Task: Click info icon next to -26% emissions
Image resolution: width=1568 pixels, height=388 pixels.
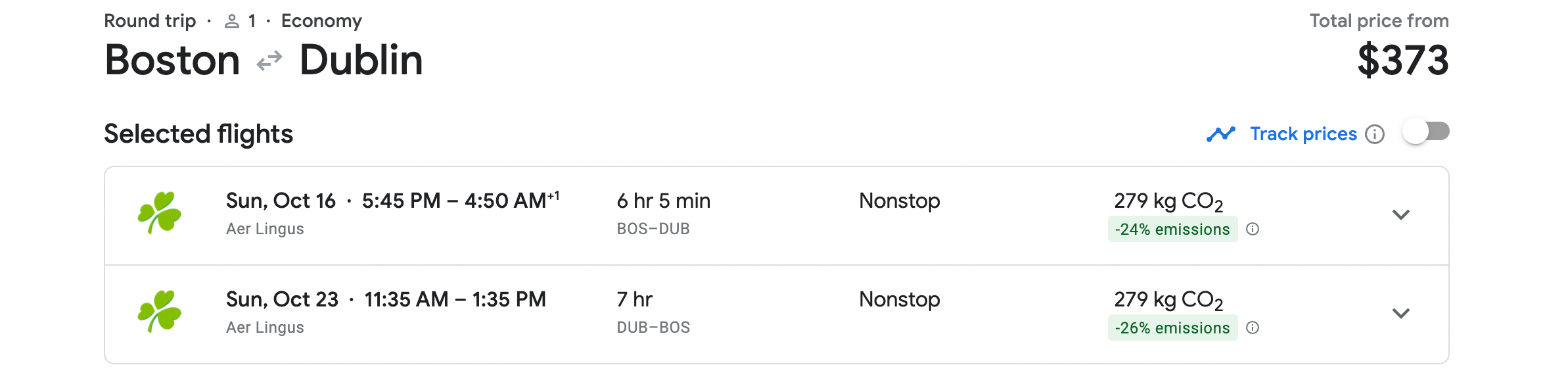Action: click(1253, 327)
